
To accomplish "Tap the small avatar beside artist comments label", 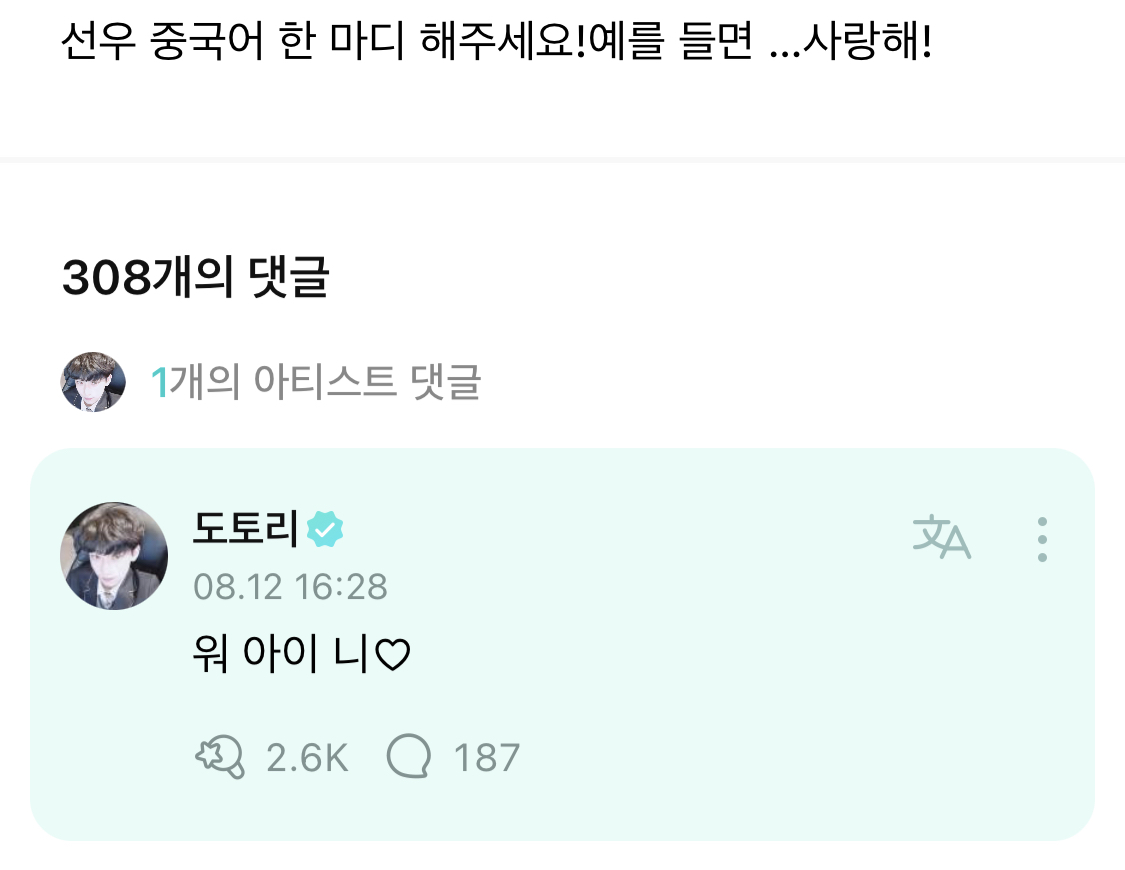I will [x=93, y=381].
